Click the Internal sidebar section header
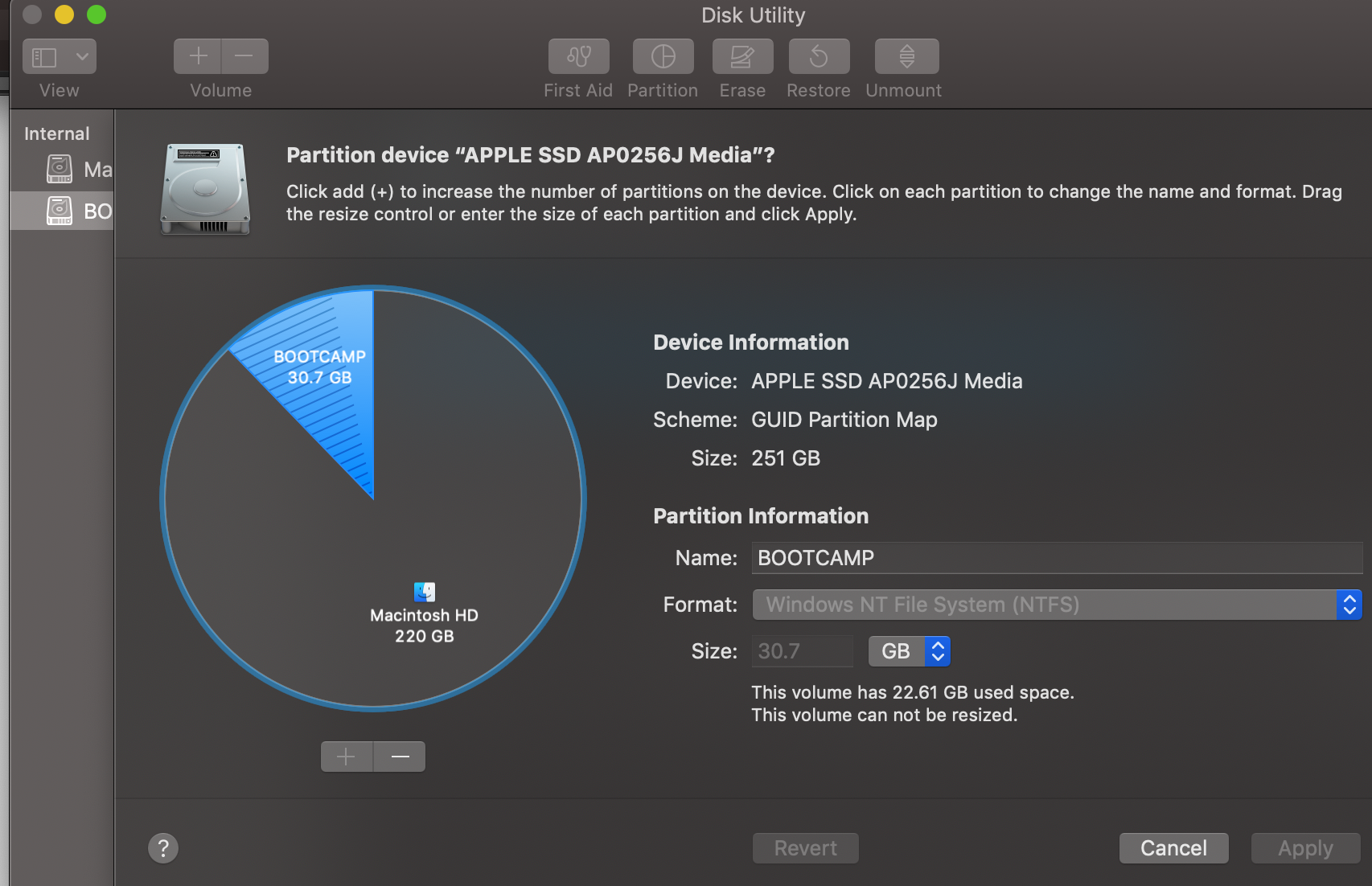The image size is (1372, 886). tap(56, 133)
